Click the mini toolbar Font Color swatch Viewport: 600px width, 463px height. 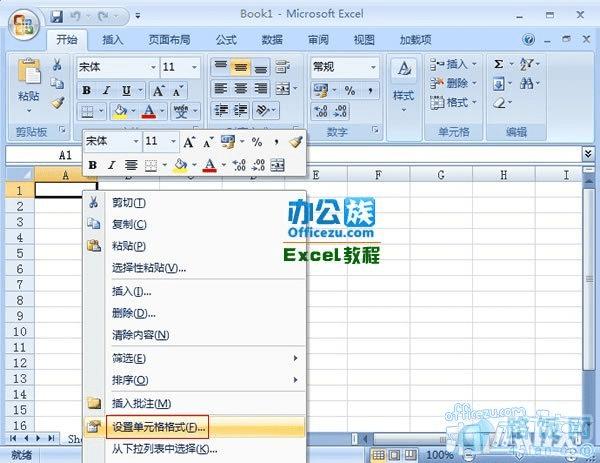coord(209,165)
